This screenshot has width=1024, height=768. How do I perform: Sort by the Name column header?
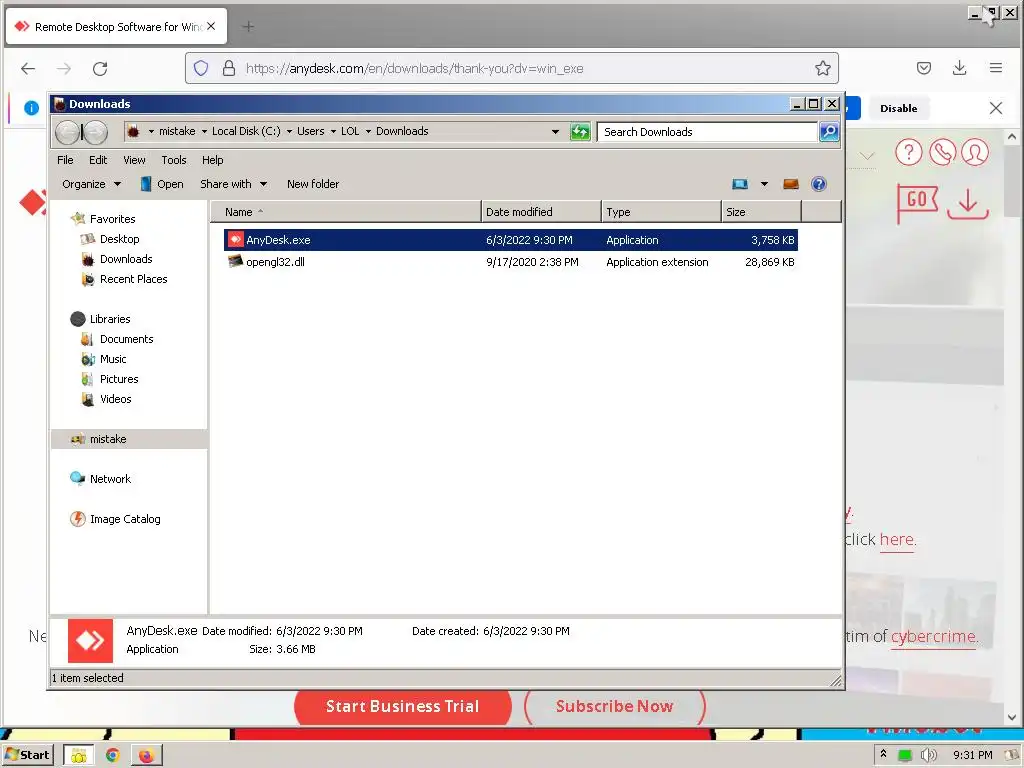pyautogui.click(x=345, y=212)
